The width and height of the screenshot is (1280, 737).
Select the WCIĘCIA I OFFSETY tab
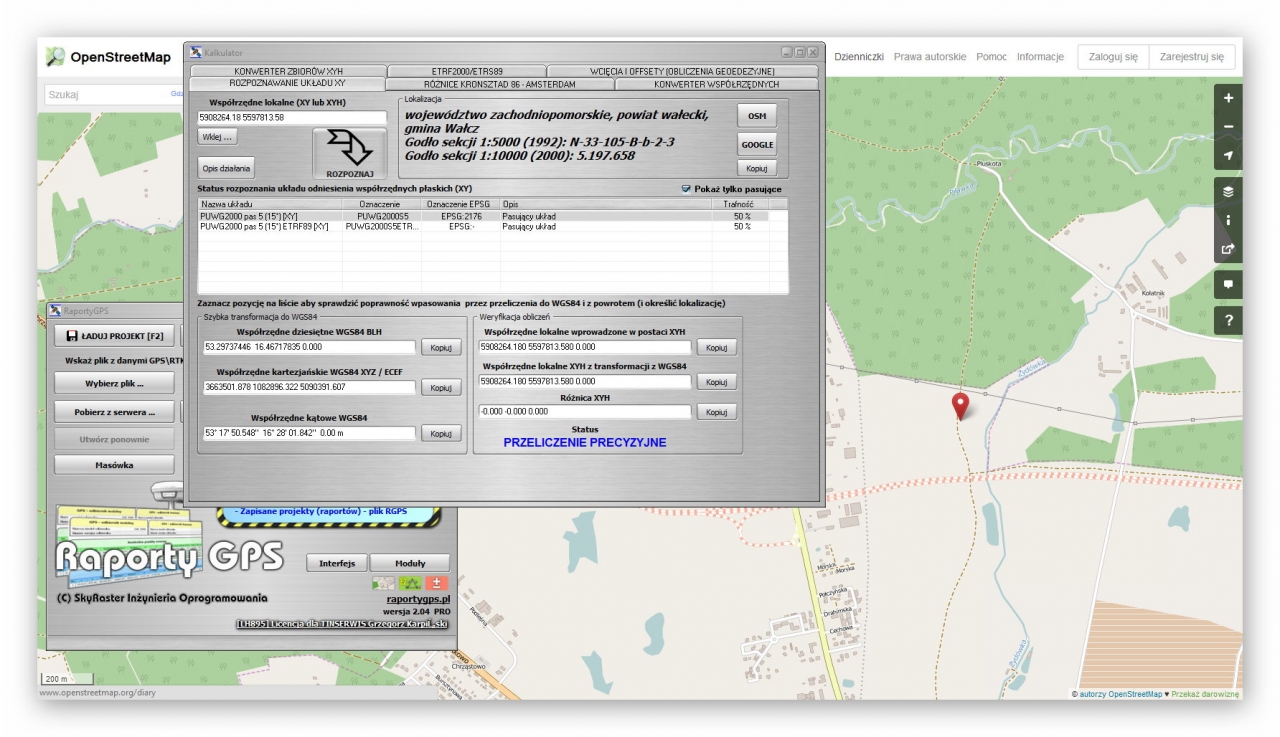pyautogui.click(x=683, y=72)
